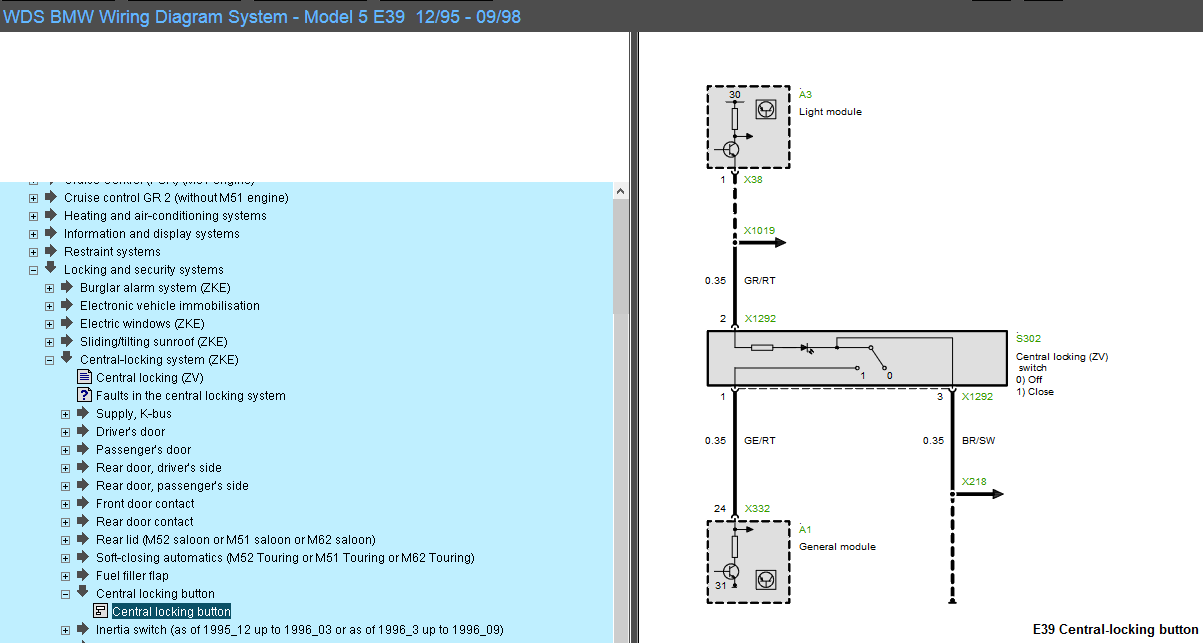Click the vertical splitter between panels

coord(634,337)
